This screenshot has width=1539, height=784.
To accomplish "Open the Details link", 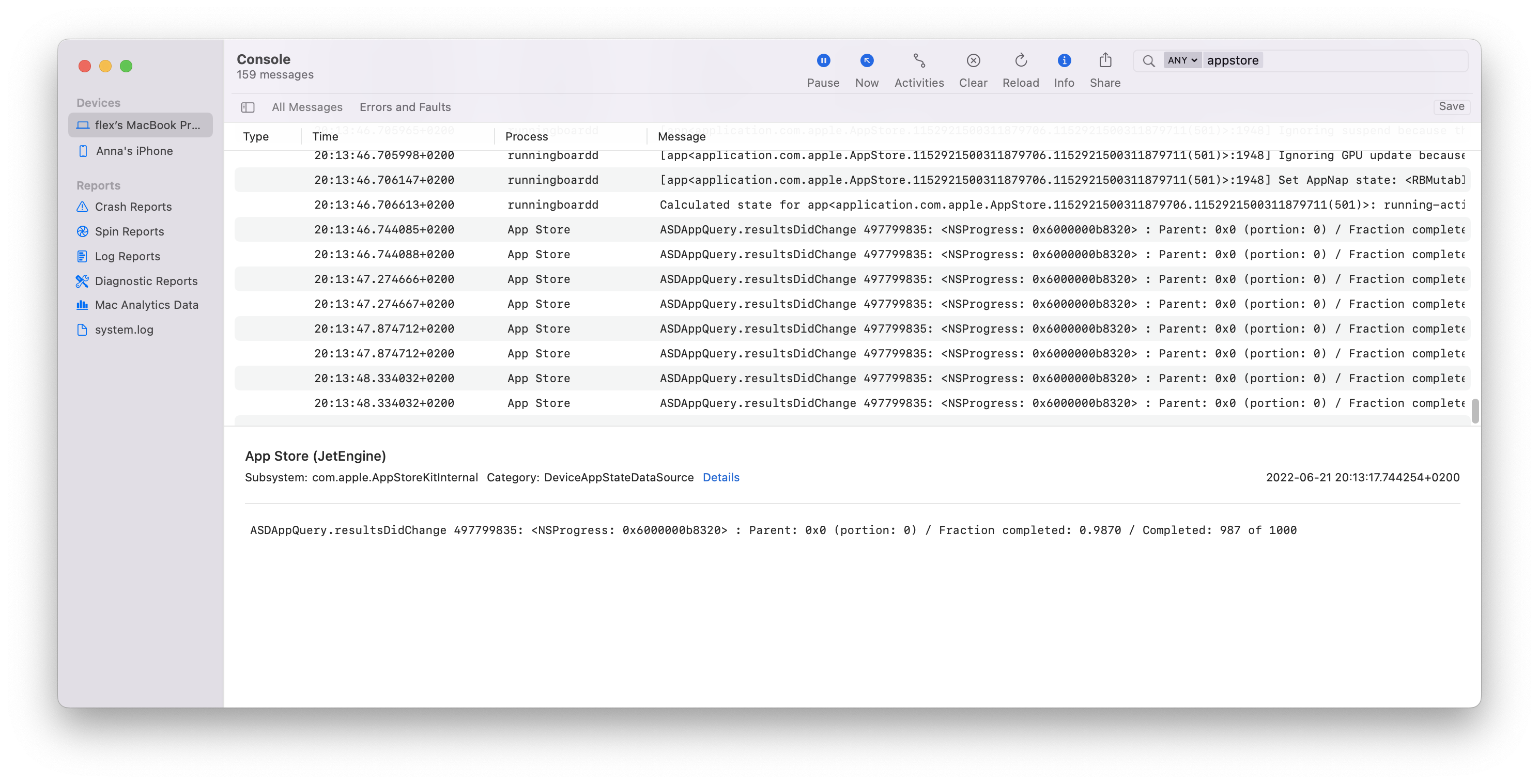I will [x=720, y=477].
